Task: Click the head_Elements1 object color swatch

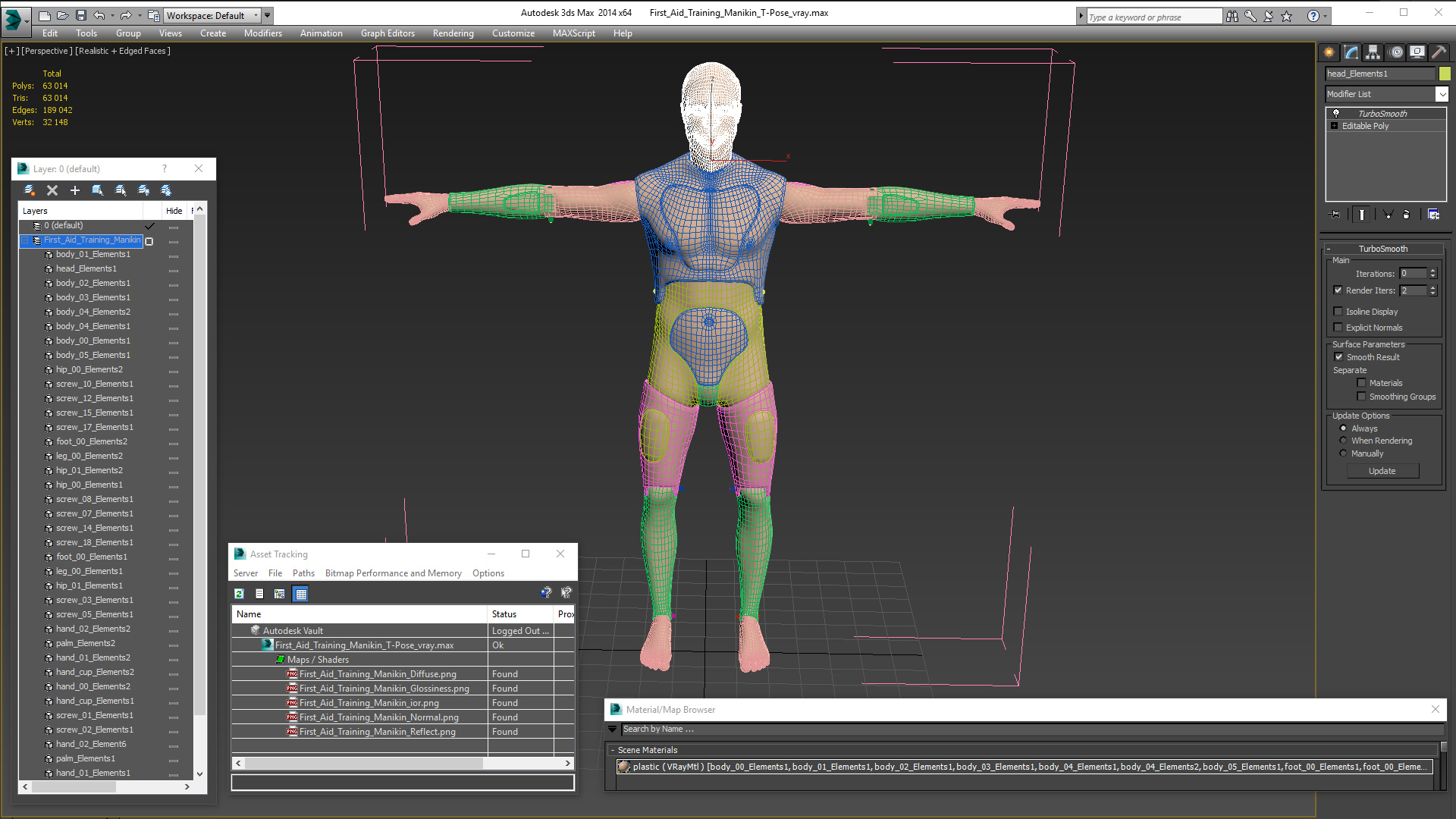Action: pyautogui.click(x=1445, y=74)
